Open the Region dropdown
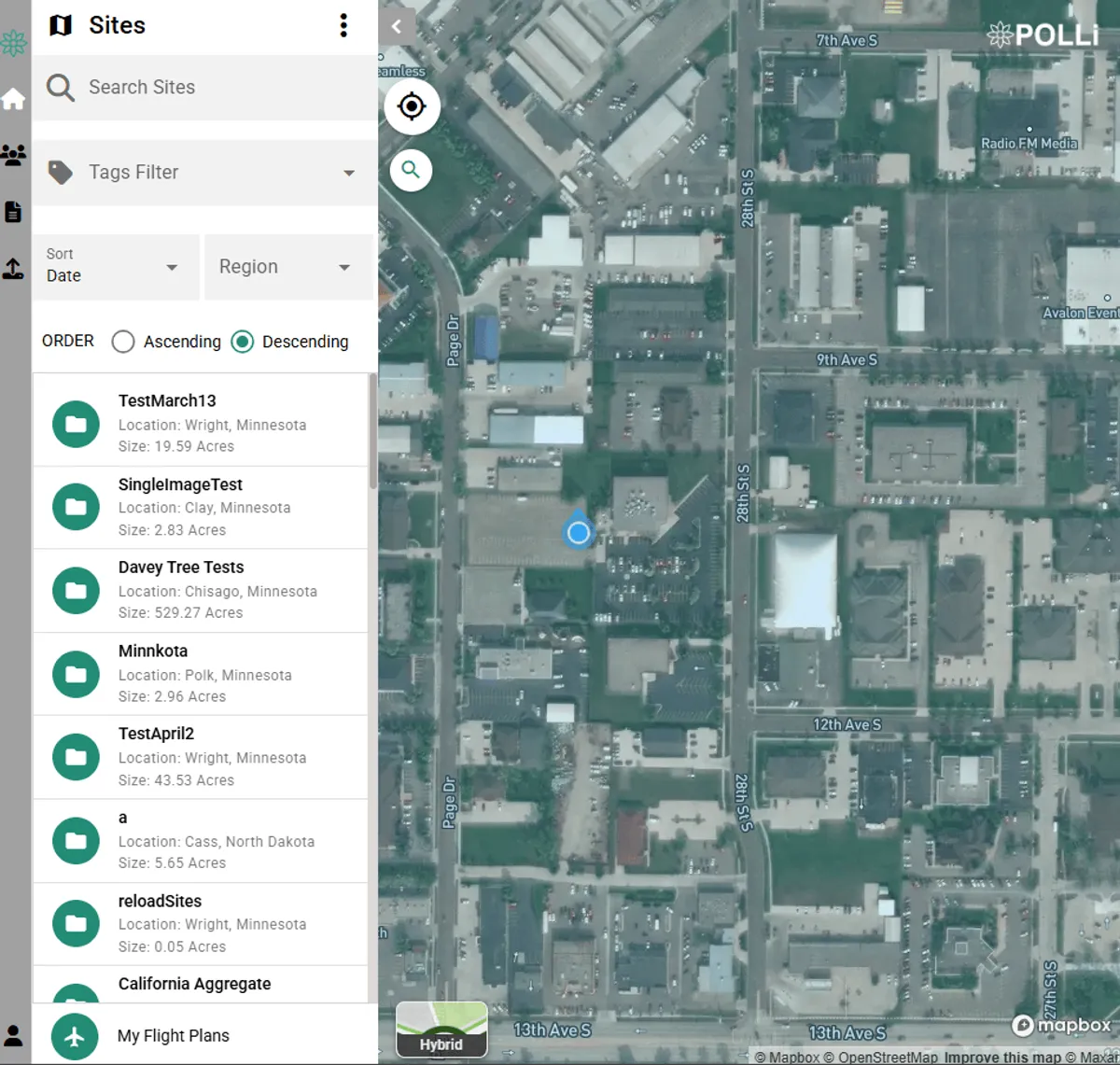Image resolution: width=1120 pixels, height=1065 pixels. [x=287, y=267]
